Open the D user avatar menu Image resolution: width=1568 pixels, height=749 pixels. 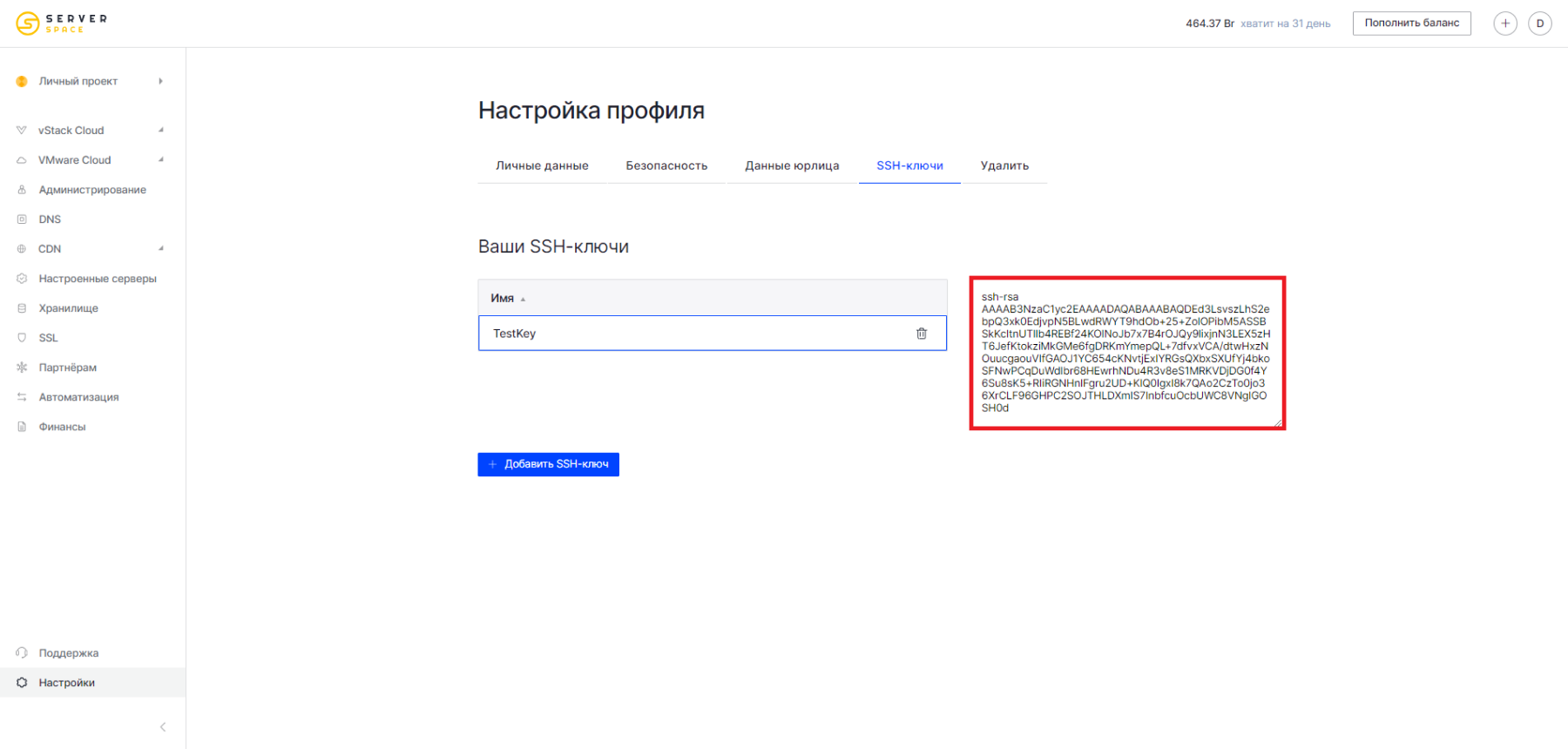click(1540, 24)
